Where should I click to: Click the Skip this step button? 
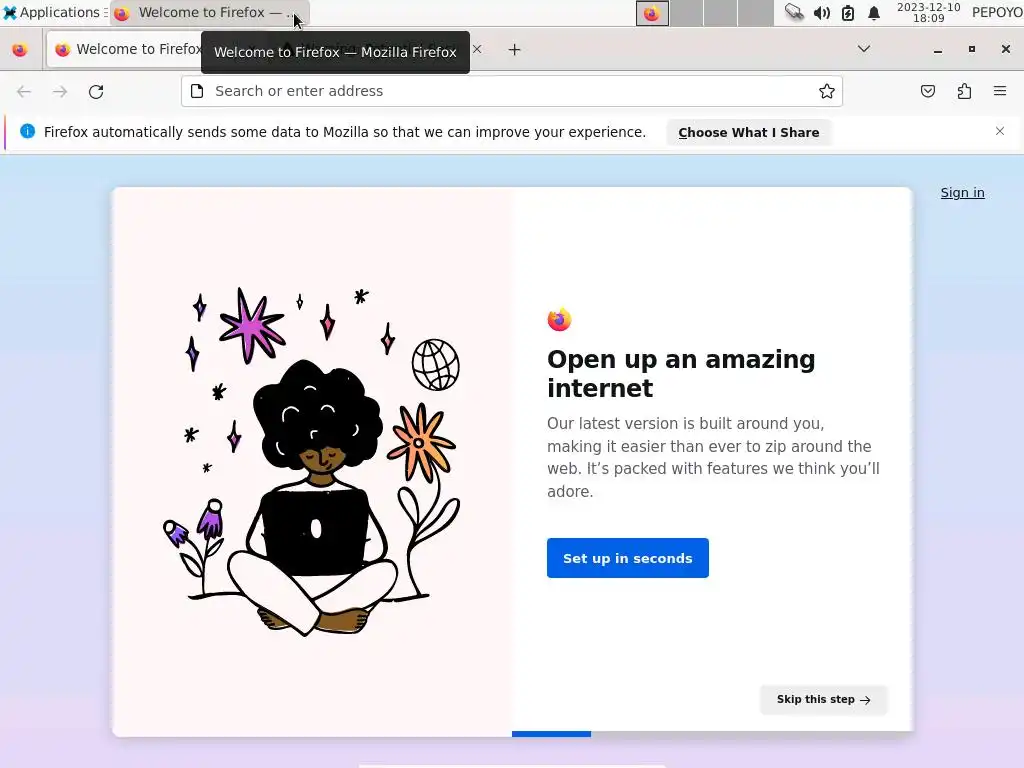pos(824,699)
